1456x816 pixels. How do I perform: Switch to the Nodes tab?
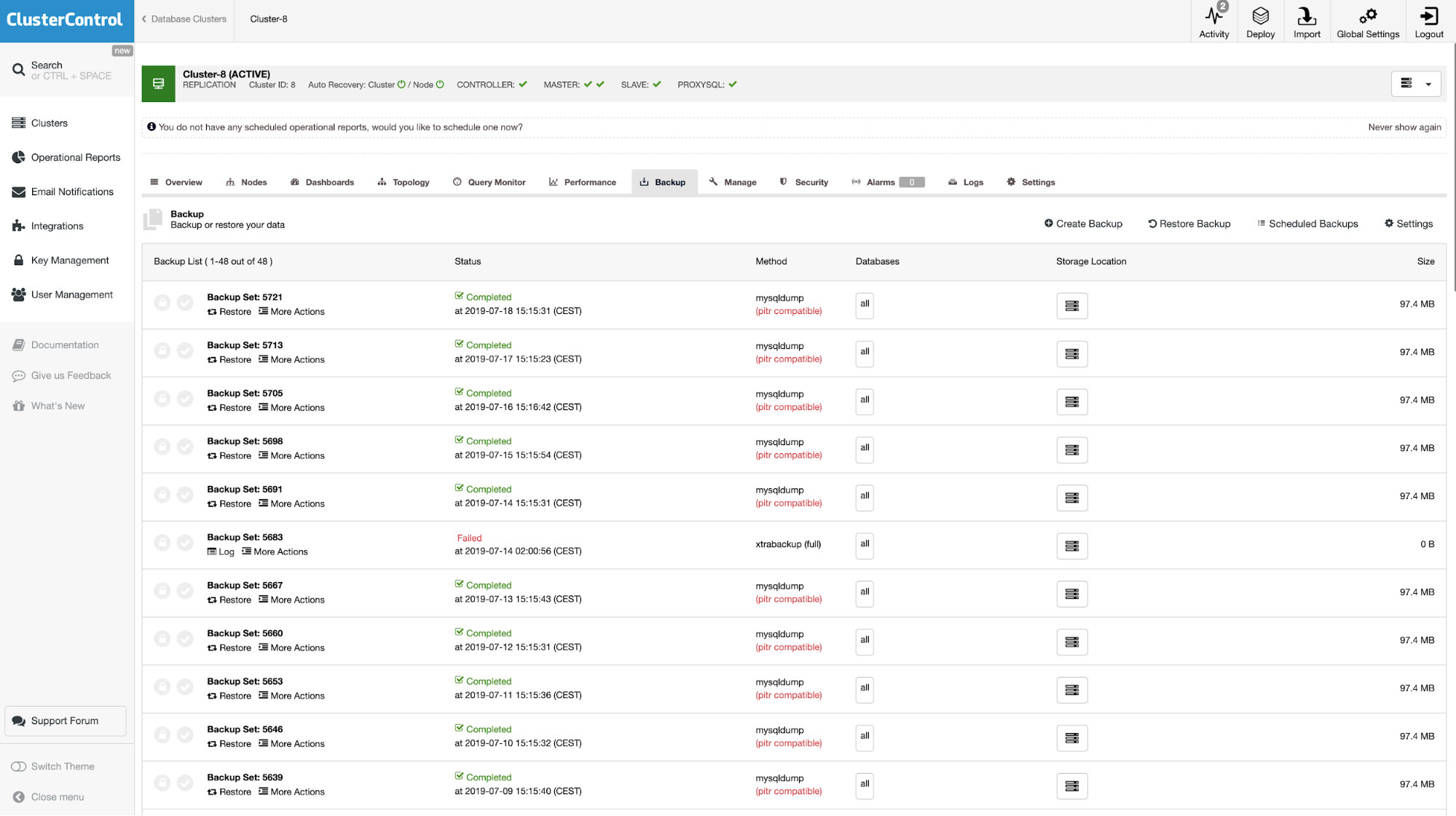point(247,182)
